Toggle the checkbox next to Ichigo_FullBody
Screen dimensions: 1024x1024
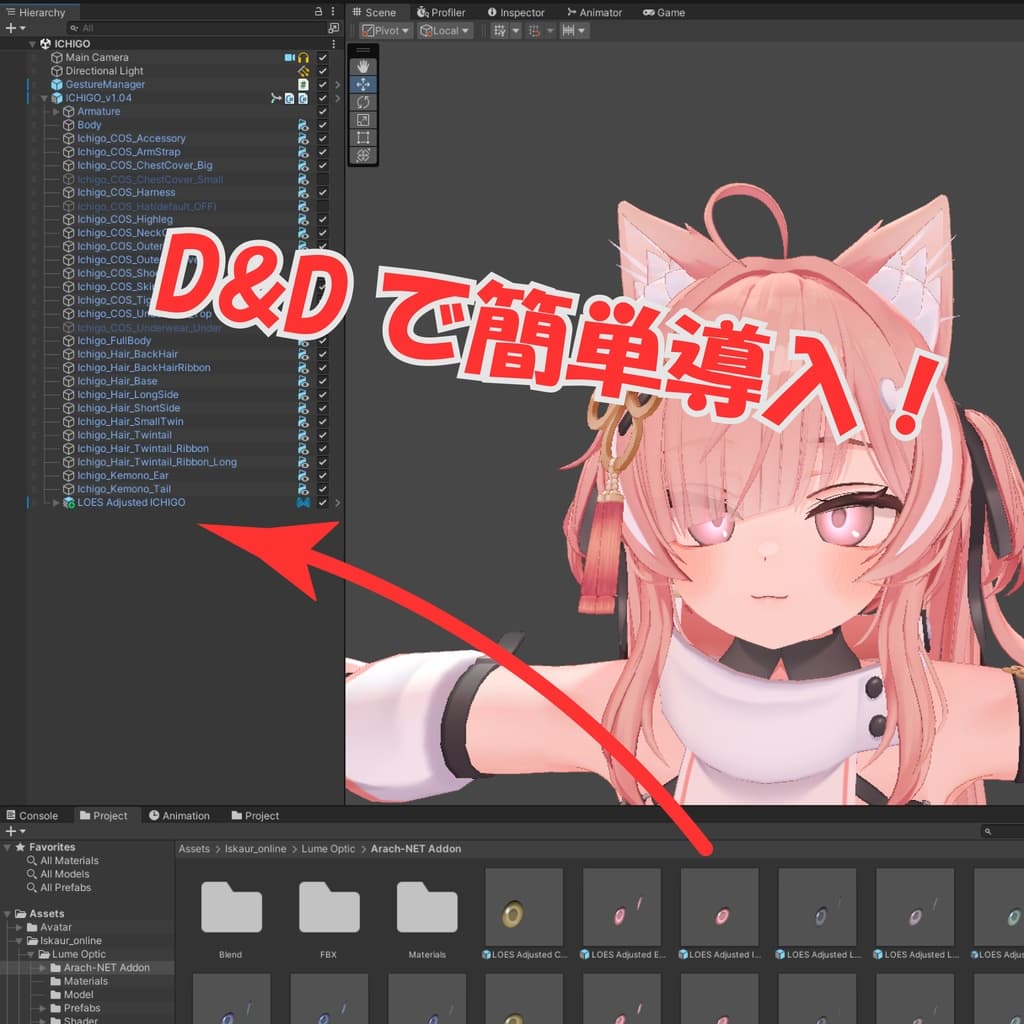click(321, 340)
